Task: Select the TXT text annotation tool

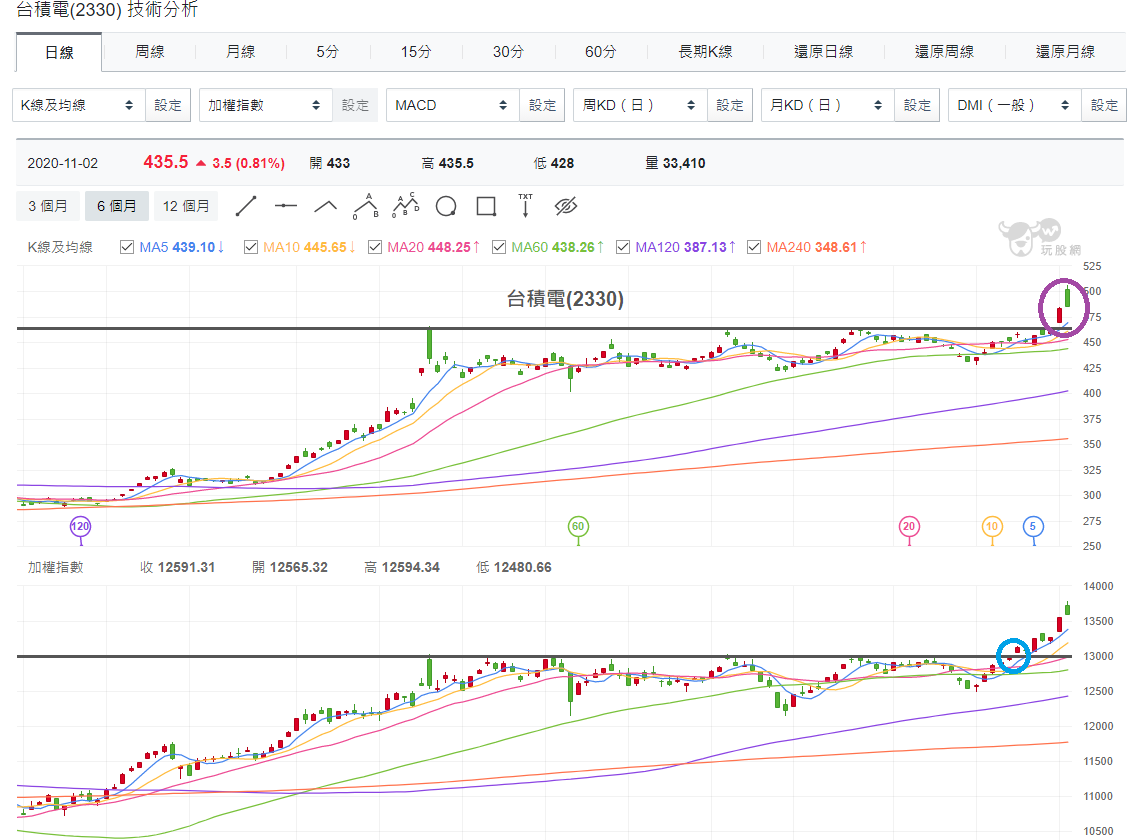Action: [x=525, y=205]
